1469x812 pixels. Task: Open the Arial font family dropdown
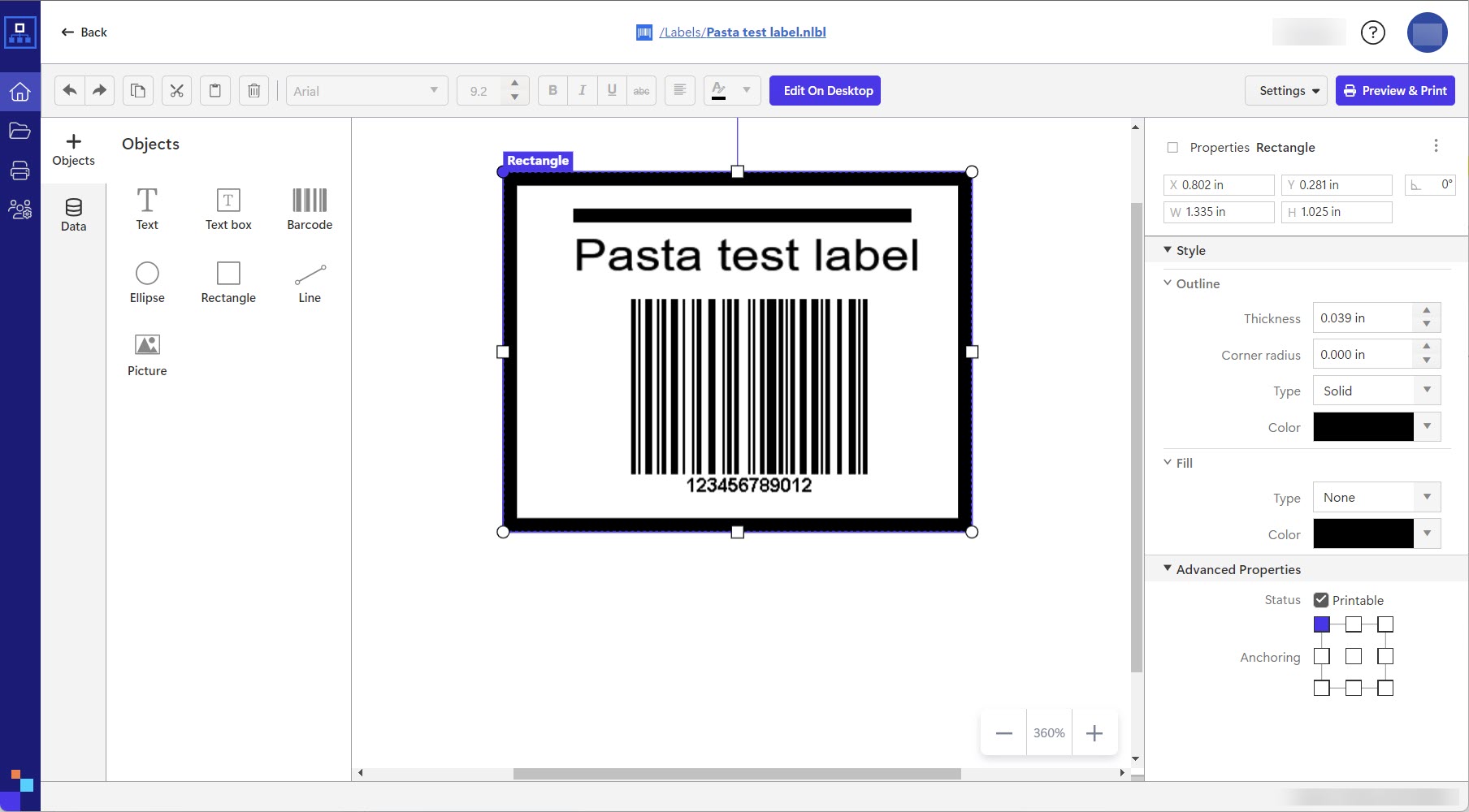366,91
